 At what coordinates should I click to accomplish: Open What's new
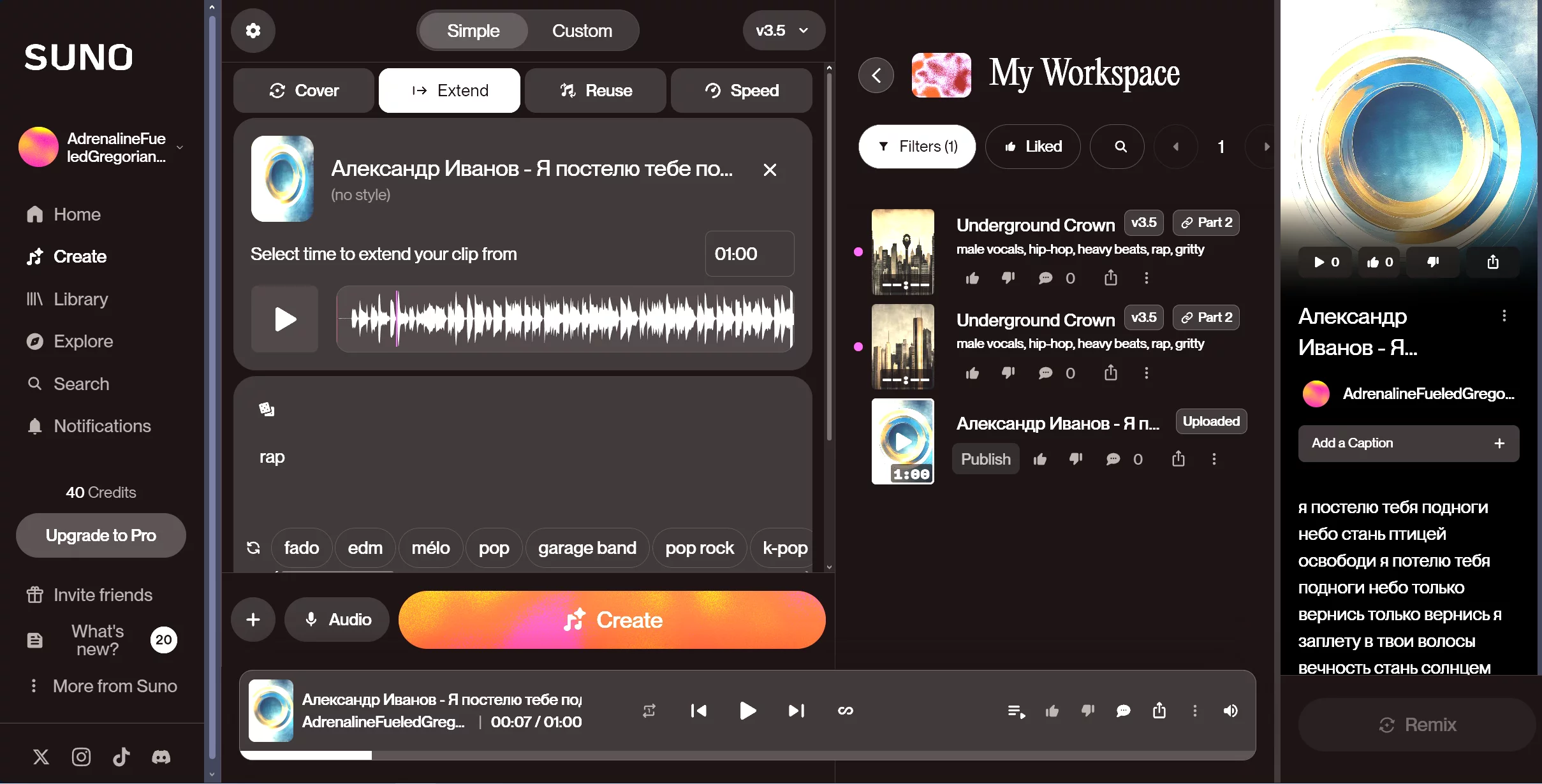pos(101,640)
